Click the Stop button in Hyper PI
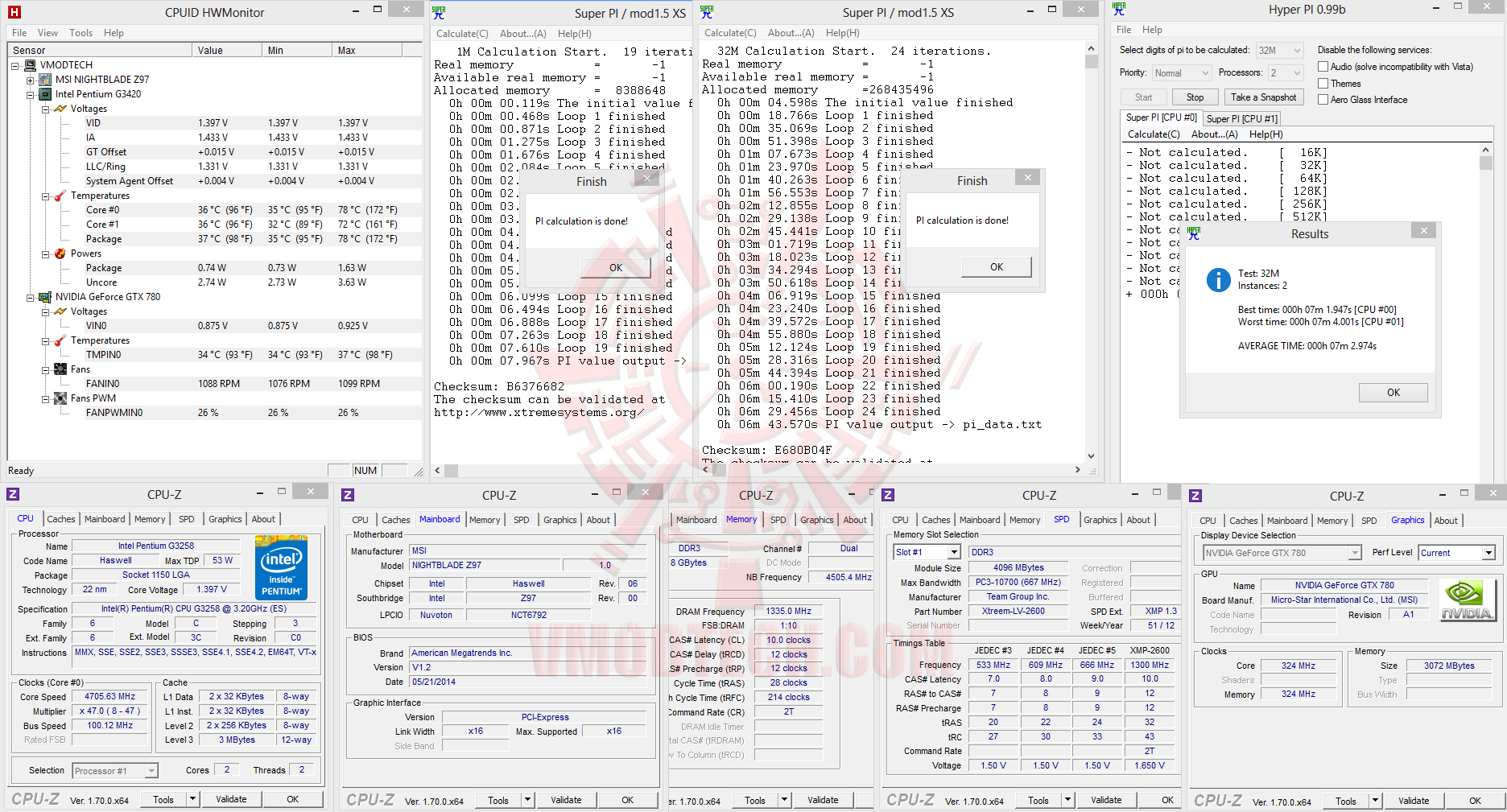The width and height of the screenshot is (1507, 812). 1195,97
